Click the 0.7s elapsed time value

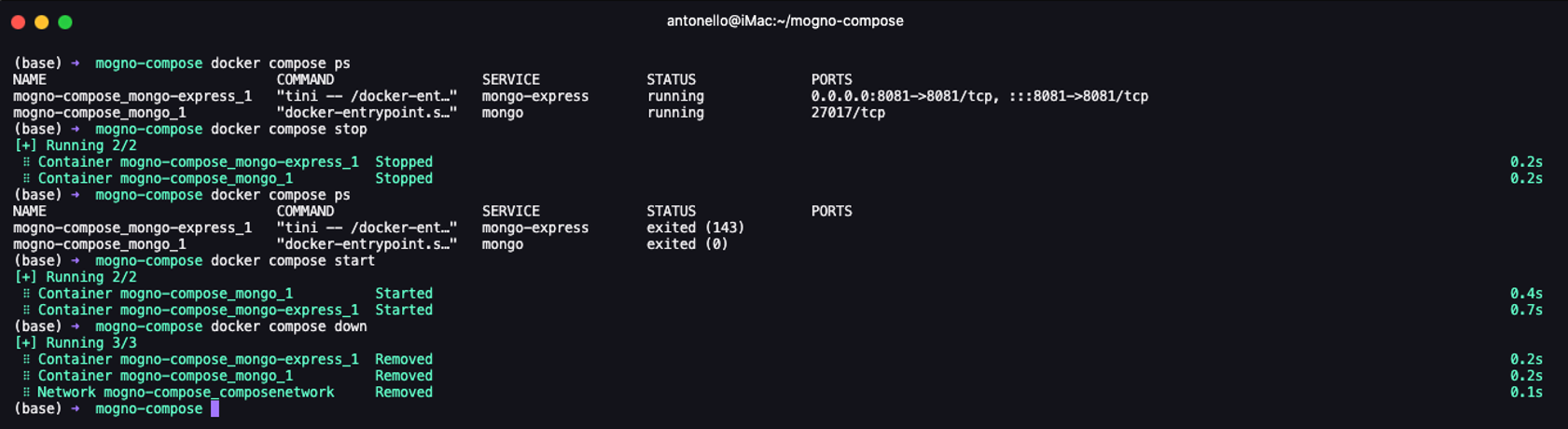pyautogui.click(x=1526, y=310)
